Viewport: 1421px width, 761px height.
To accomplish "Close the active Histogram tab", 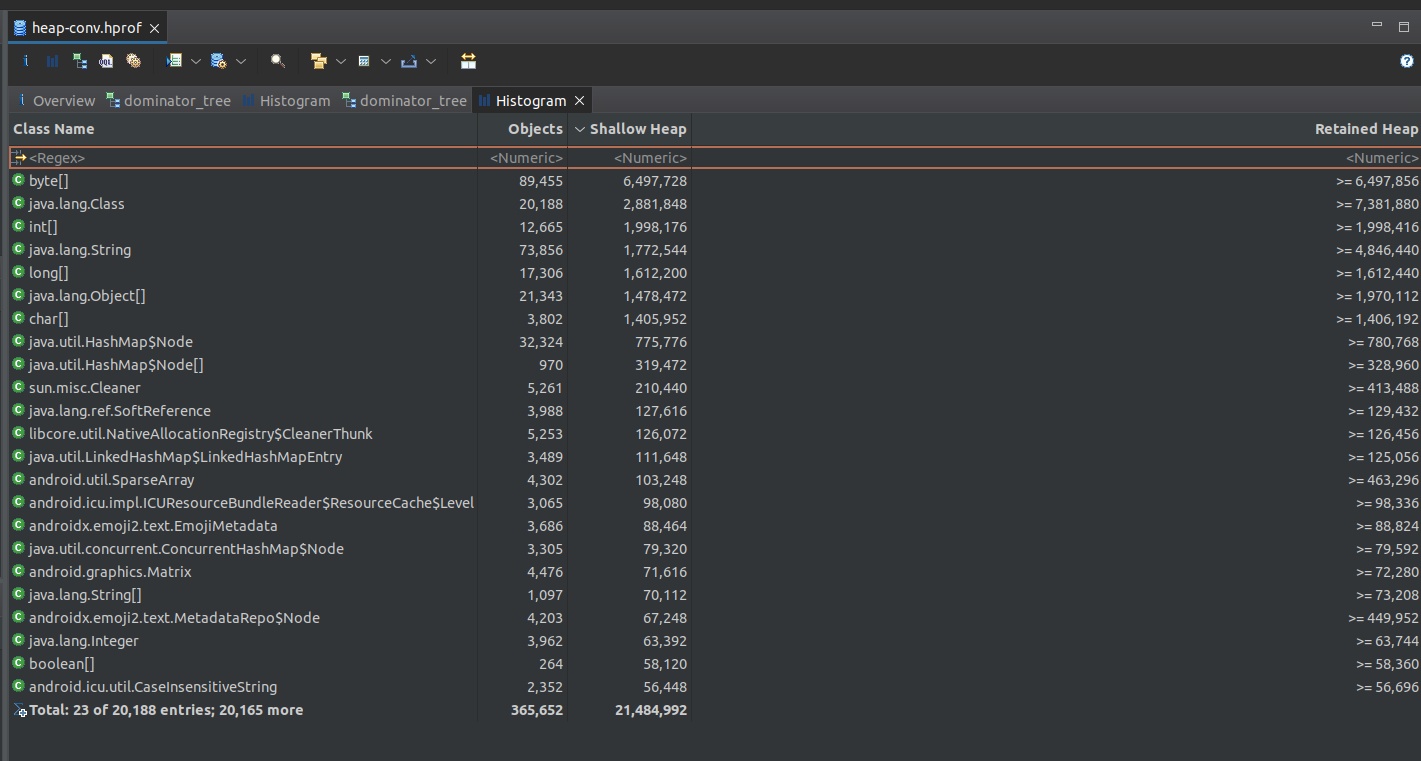I will pos(579,101).
